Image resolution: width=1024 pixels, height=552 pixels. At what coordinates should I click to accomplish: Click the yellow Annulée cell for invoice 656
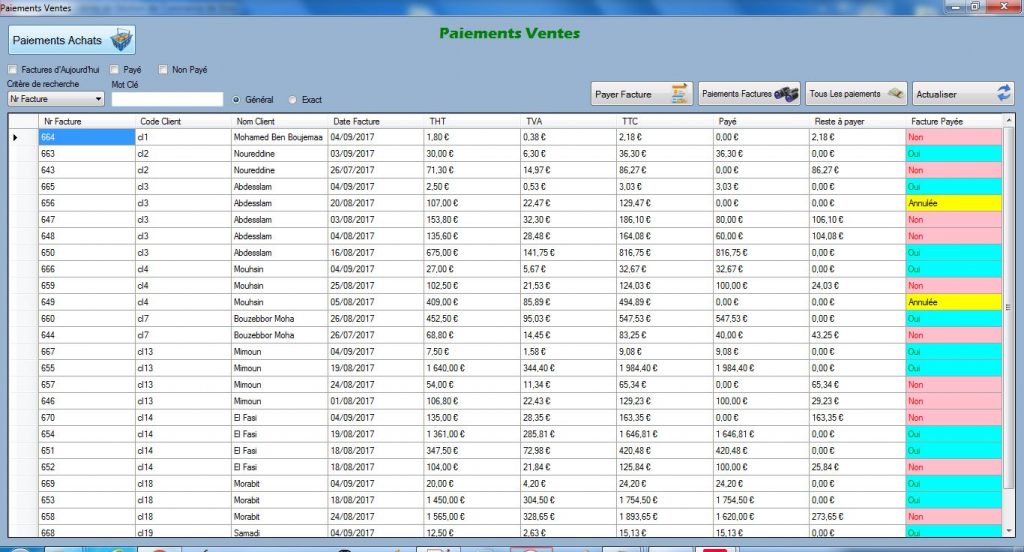pyautogui.click(x=954, y=203)
